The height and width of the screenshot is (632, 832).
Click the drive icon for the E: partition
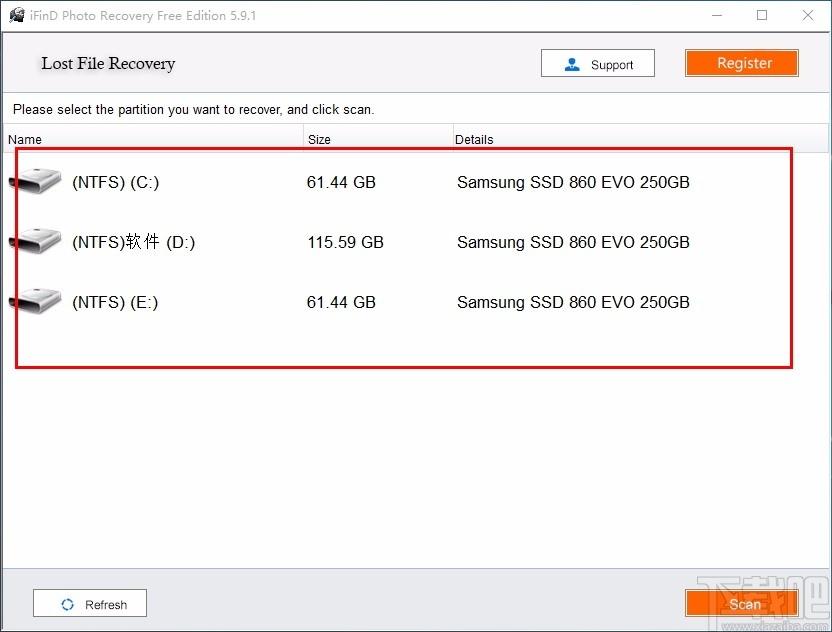(x=35, y=301)
